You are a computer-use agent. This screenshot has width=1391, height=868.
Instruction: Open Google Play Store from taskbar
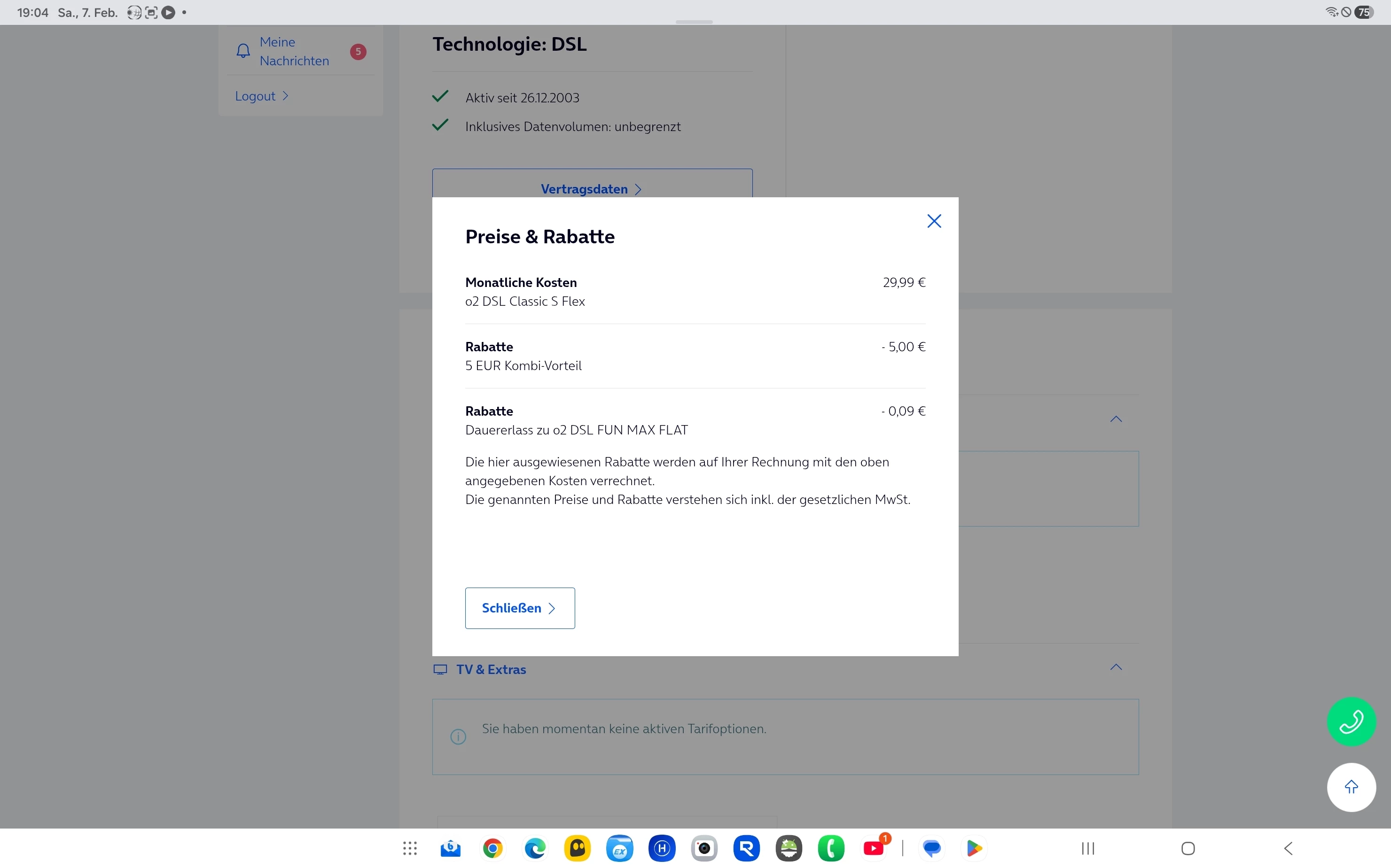pos(974,848)
